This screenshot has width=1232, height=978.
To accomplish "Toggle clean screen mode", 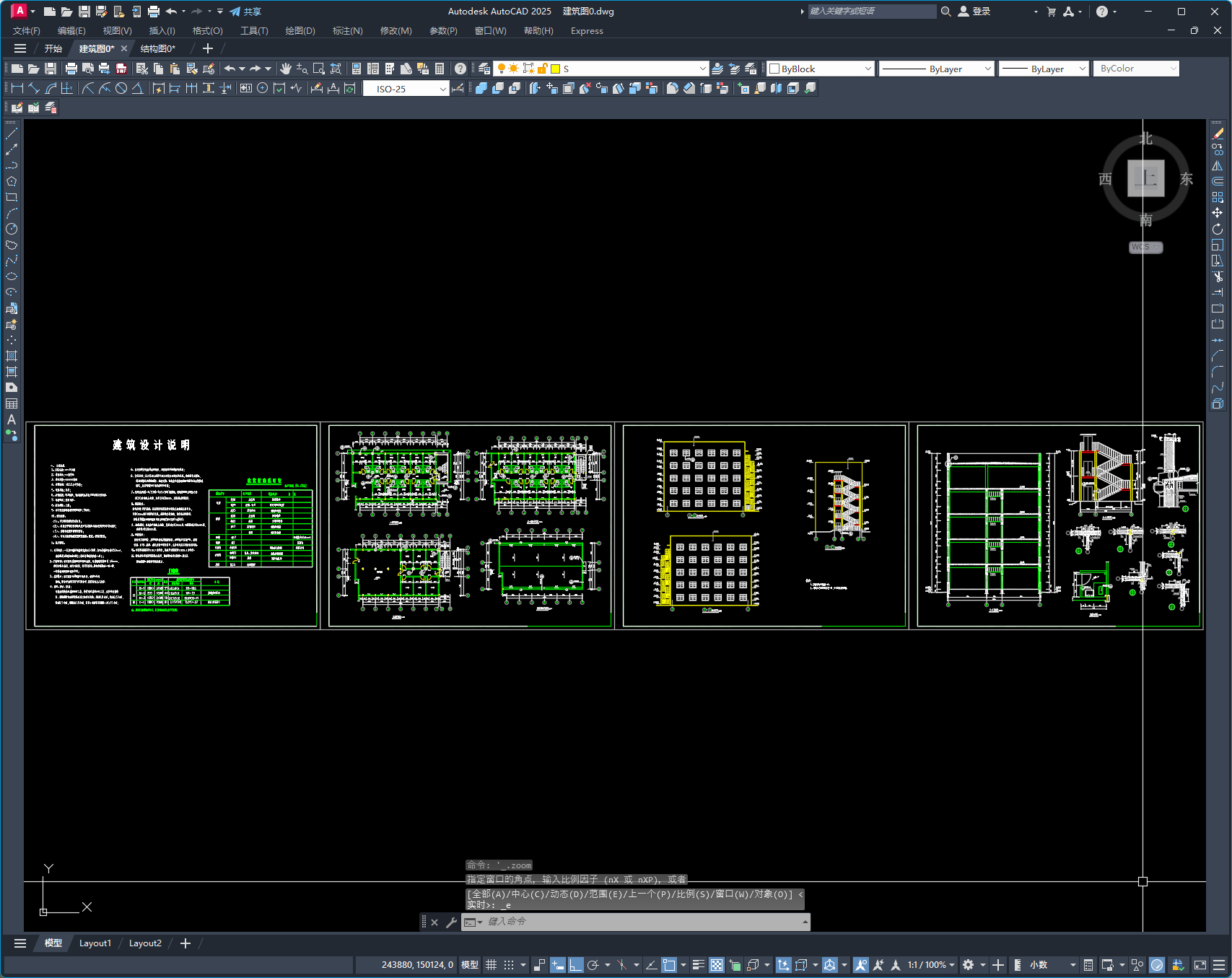I will [x=1200, y=965].
